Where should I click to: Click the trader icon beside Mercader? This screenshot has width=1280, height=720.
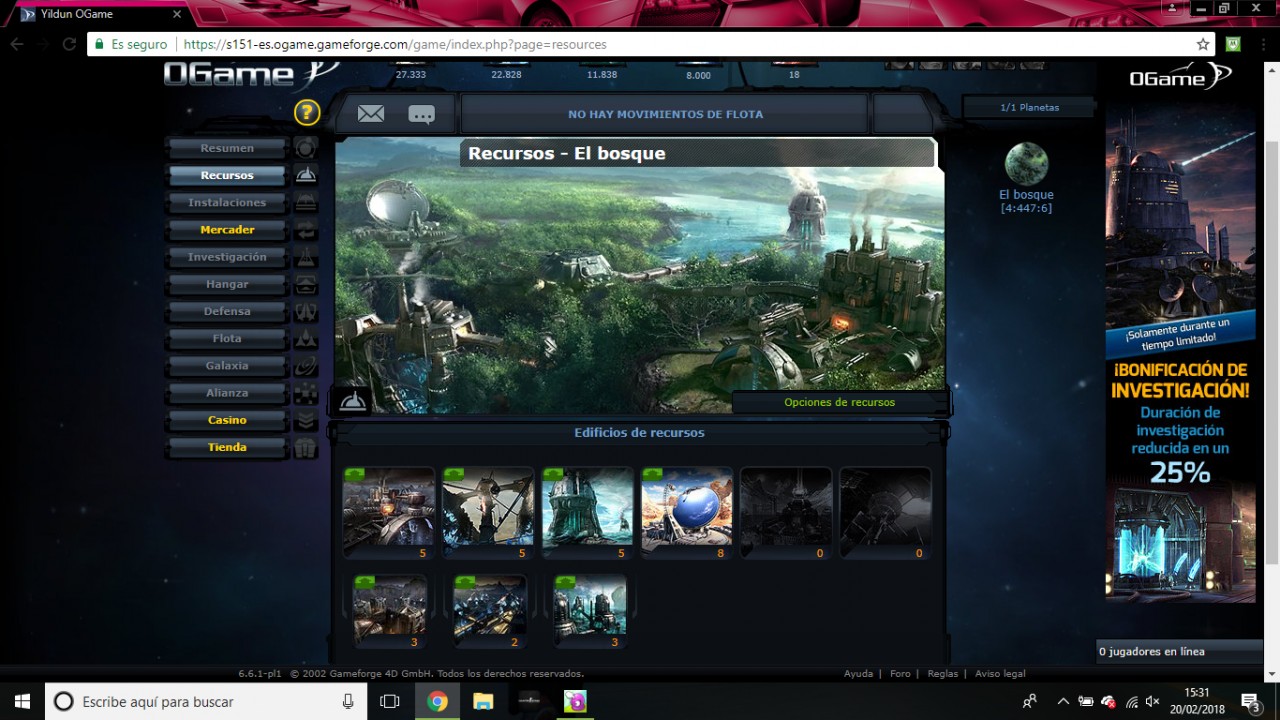pyautogui.click(x=306, y=230)
